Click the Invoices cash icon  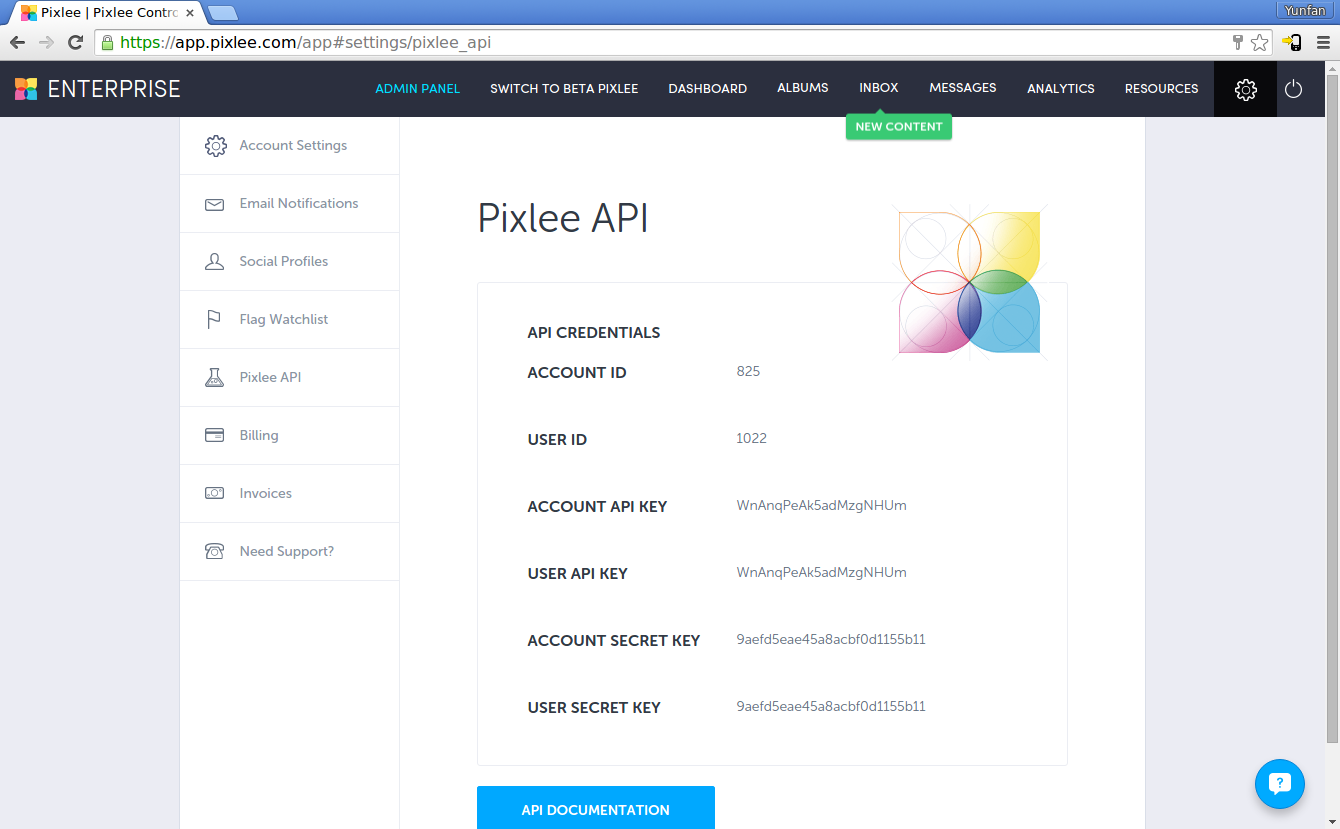point(214,494)
